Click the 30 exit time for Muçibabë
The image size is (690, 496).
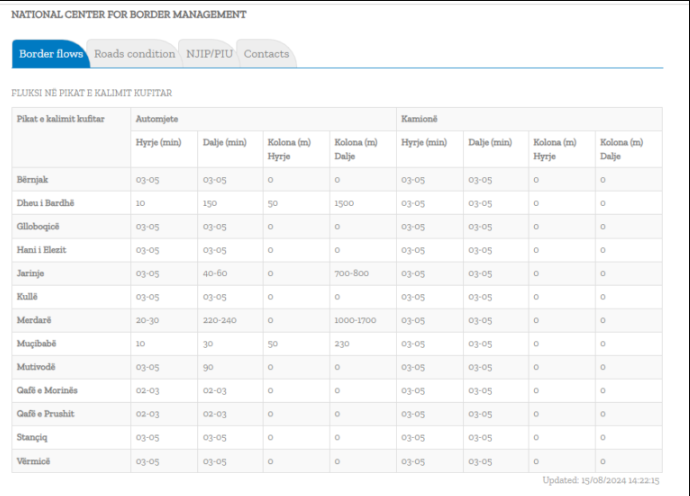coord(208,344)
